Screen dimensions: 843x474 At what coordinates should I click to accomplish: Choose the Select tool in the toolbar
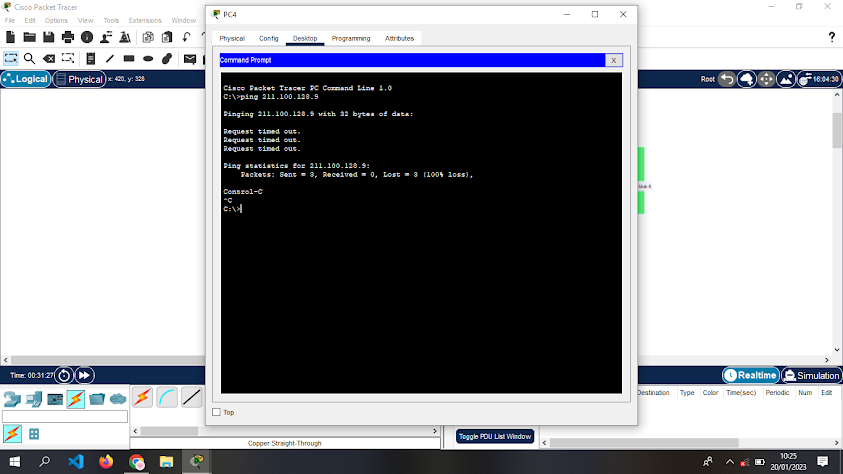[11, 59]
